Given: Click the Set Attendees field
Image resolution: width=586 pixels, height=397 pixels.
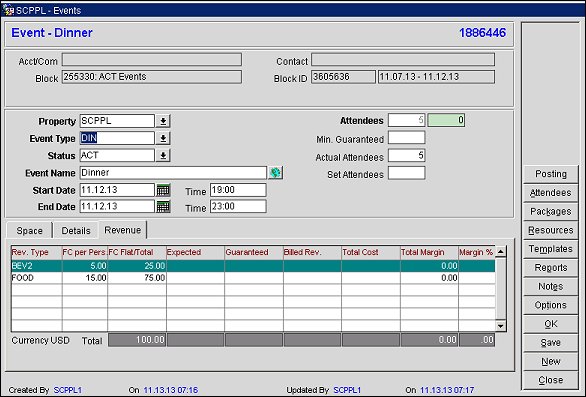Looking at the screenshot, I should tap(407, 173).
